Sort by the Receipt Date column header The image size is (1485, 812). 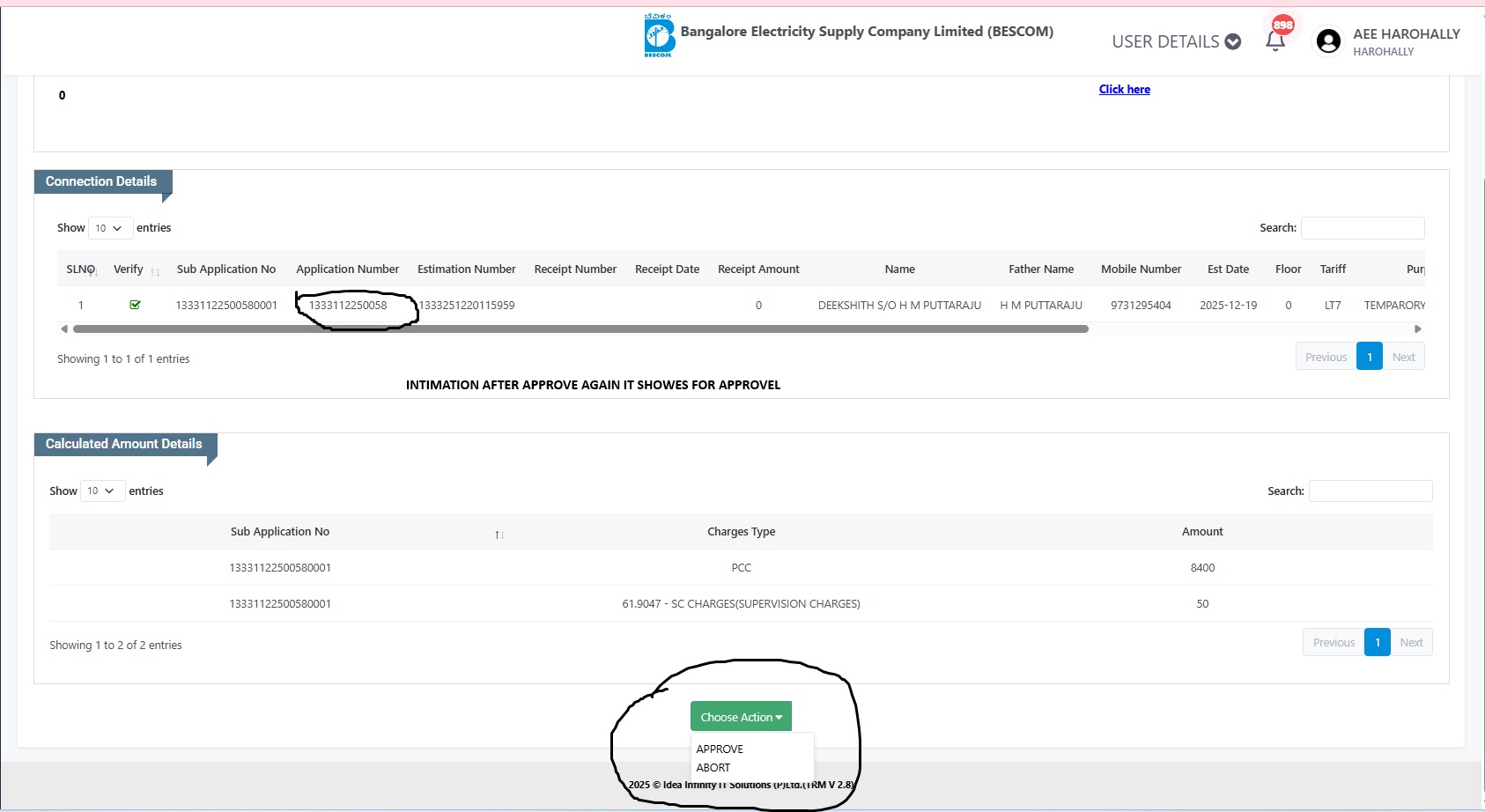pos(667,269)
